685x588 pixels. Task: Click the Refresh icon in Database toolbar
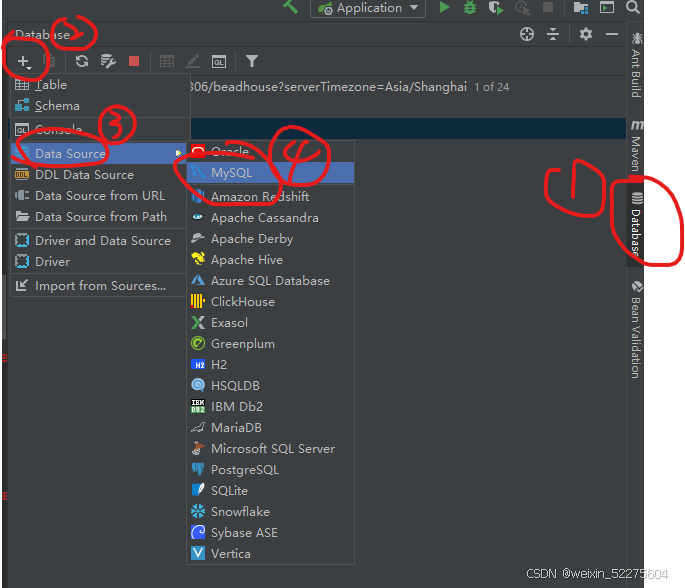coord(82,61)
